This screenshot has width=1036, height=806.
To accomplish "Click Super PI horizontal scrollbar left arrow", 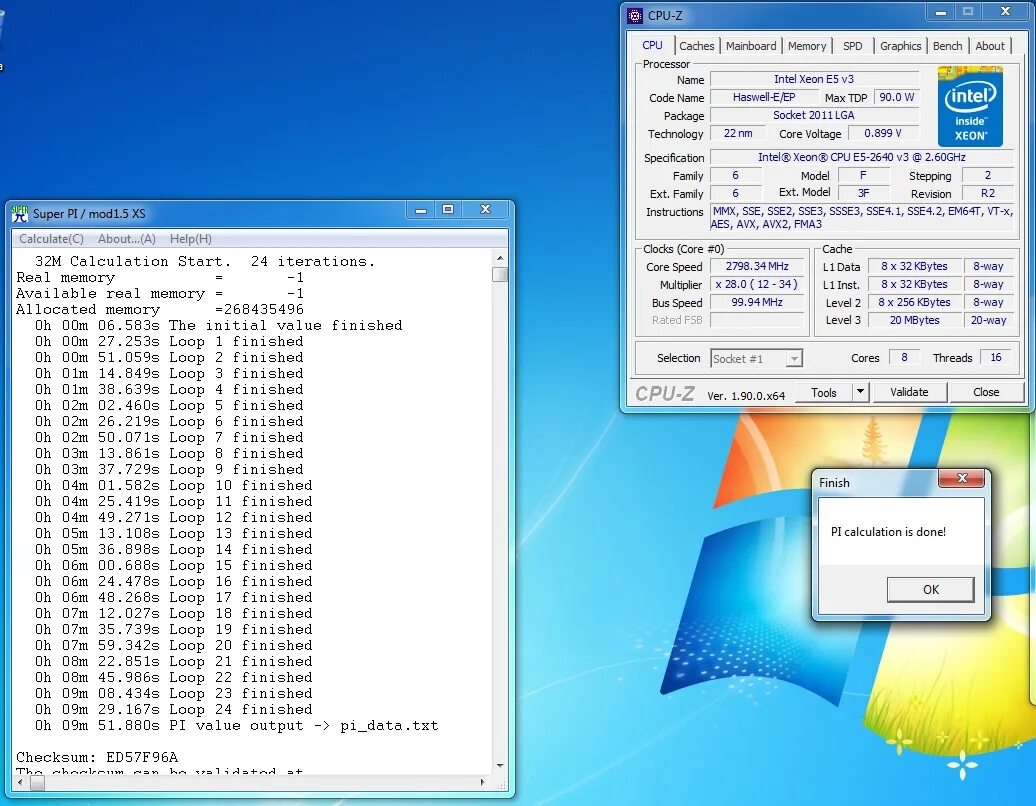I will coord(20,782).
